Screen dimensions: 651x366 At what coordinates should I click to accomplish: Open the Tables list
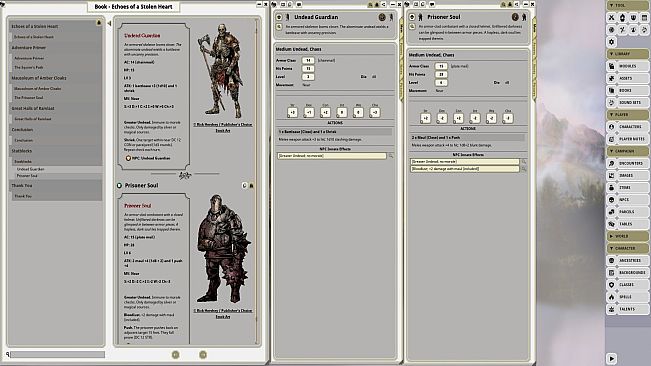click(627, 224)
